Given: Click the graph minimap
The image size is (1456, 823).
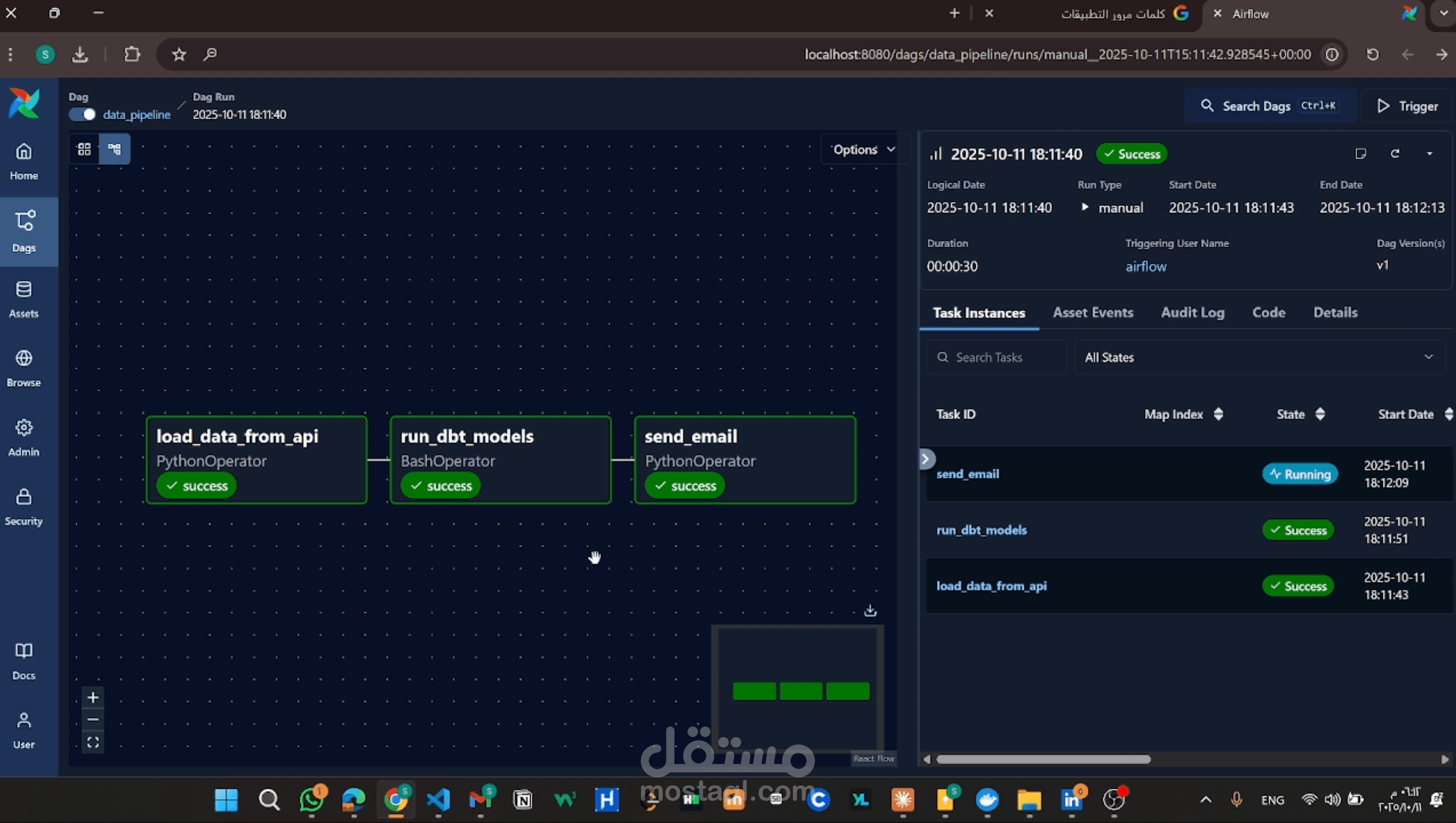Looking at the screenshot, I should pos(797,689).
